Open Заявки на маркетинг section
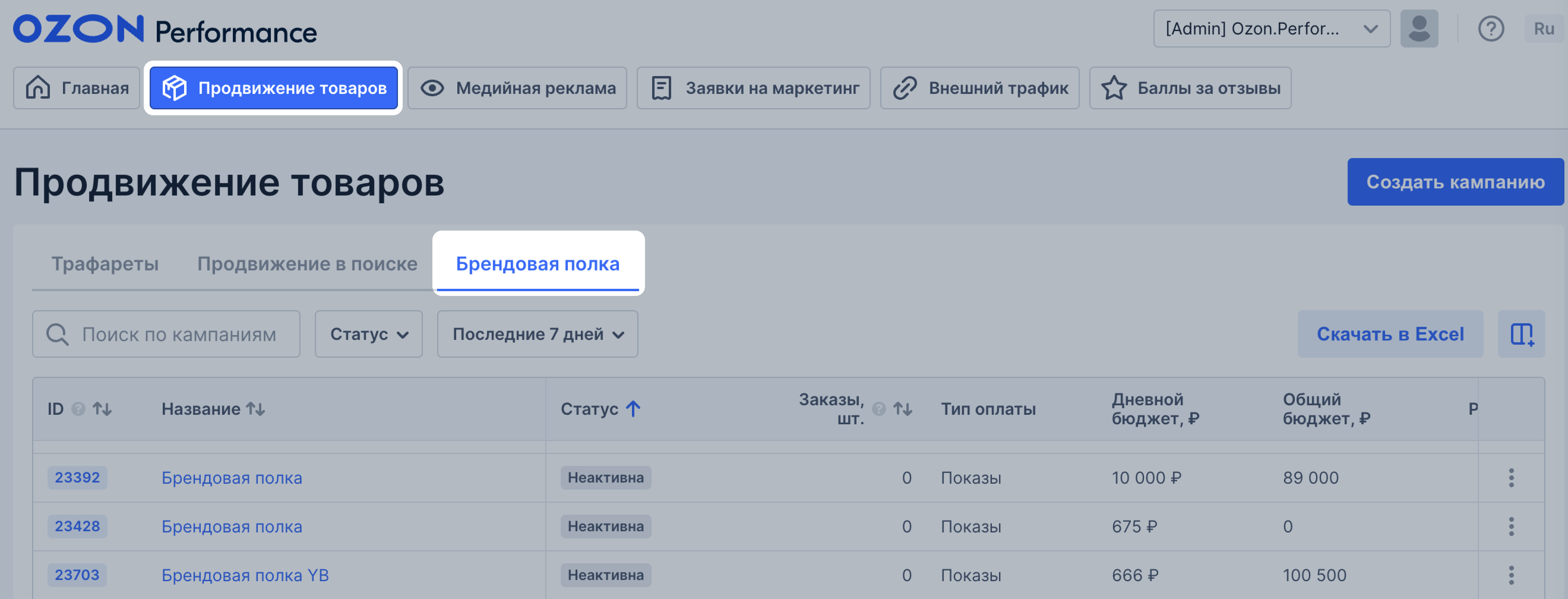Viewport: 1568px width, 599px height. pos(753,88)
